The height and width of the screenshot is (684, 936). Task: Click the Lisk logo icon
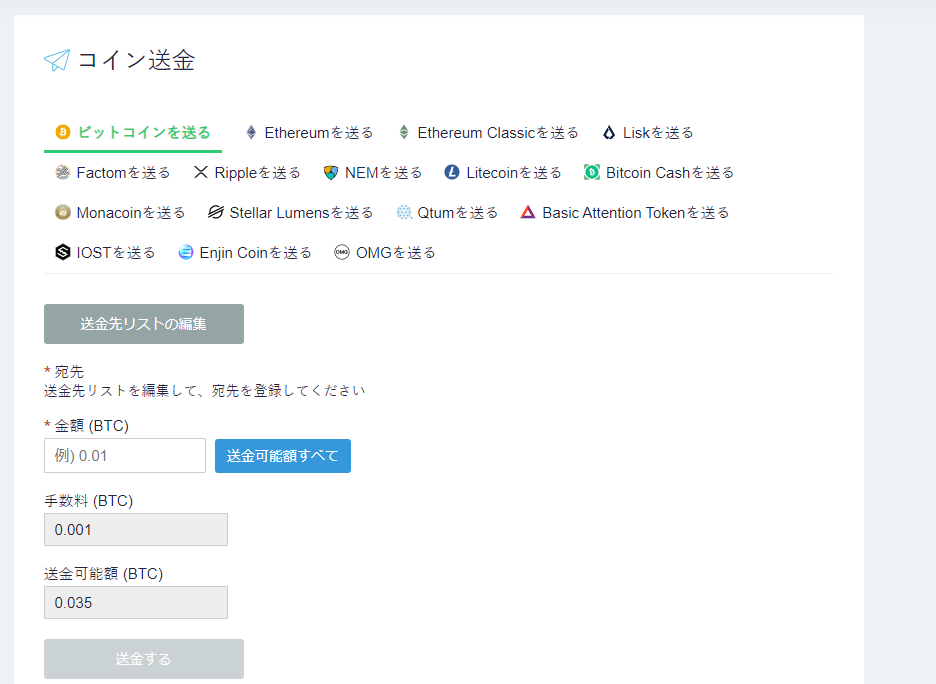(x=609, y=133)
